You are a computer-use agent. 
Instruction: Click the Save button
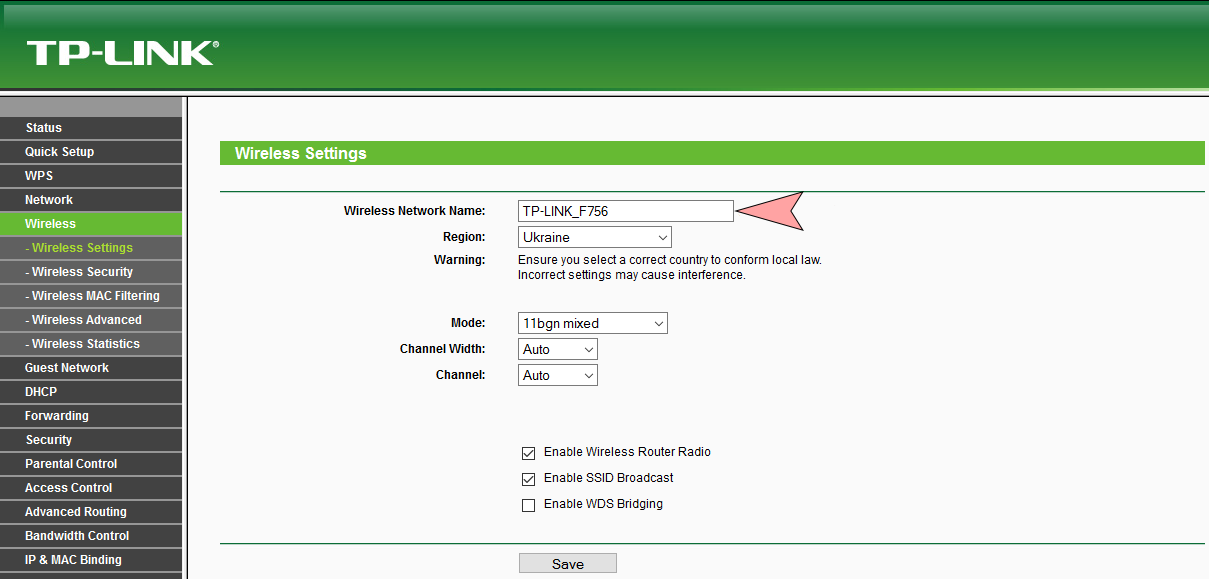pyautogui.click(x=567, y=562)
